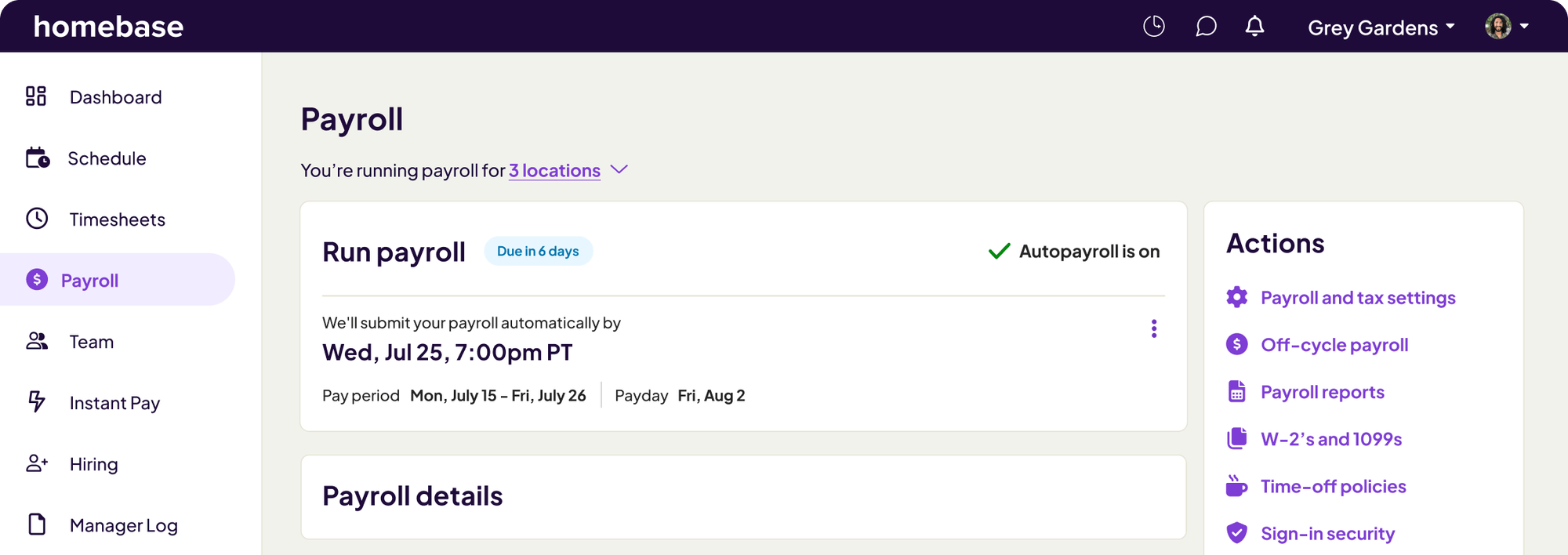
Task: Open the Team section icon
Action: click(x=36, y=341)
